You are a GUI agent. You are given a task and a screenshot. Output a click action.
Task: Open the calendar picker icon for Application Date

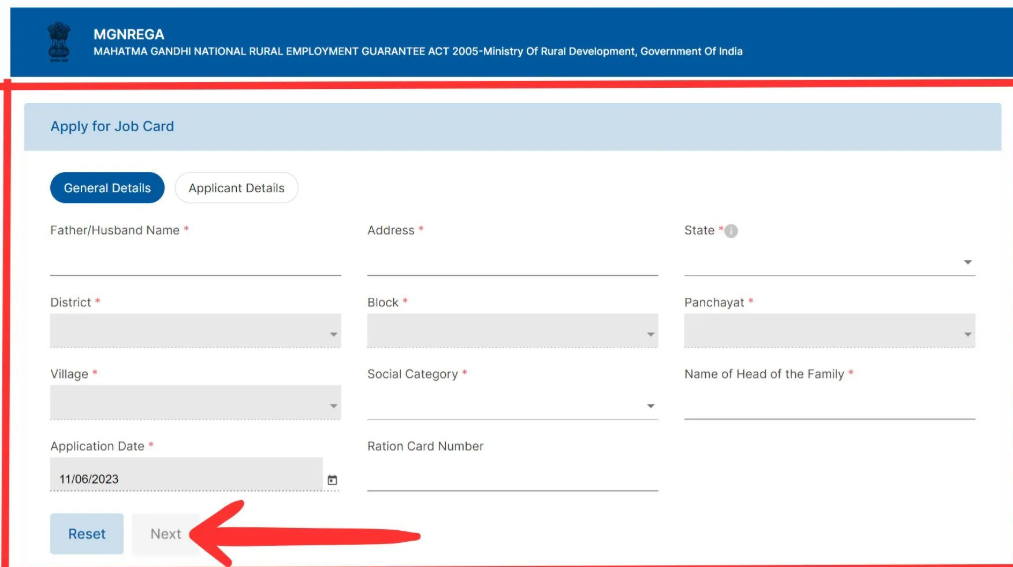point(332,480)
